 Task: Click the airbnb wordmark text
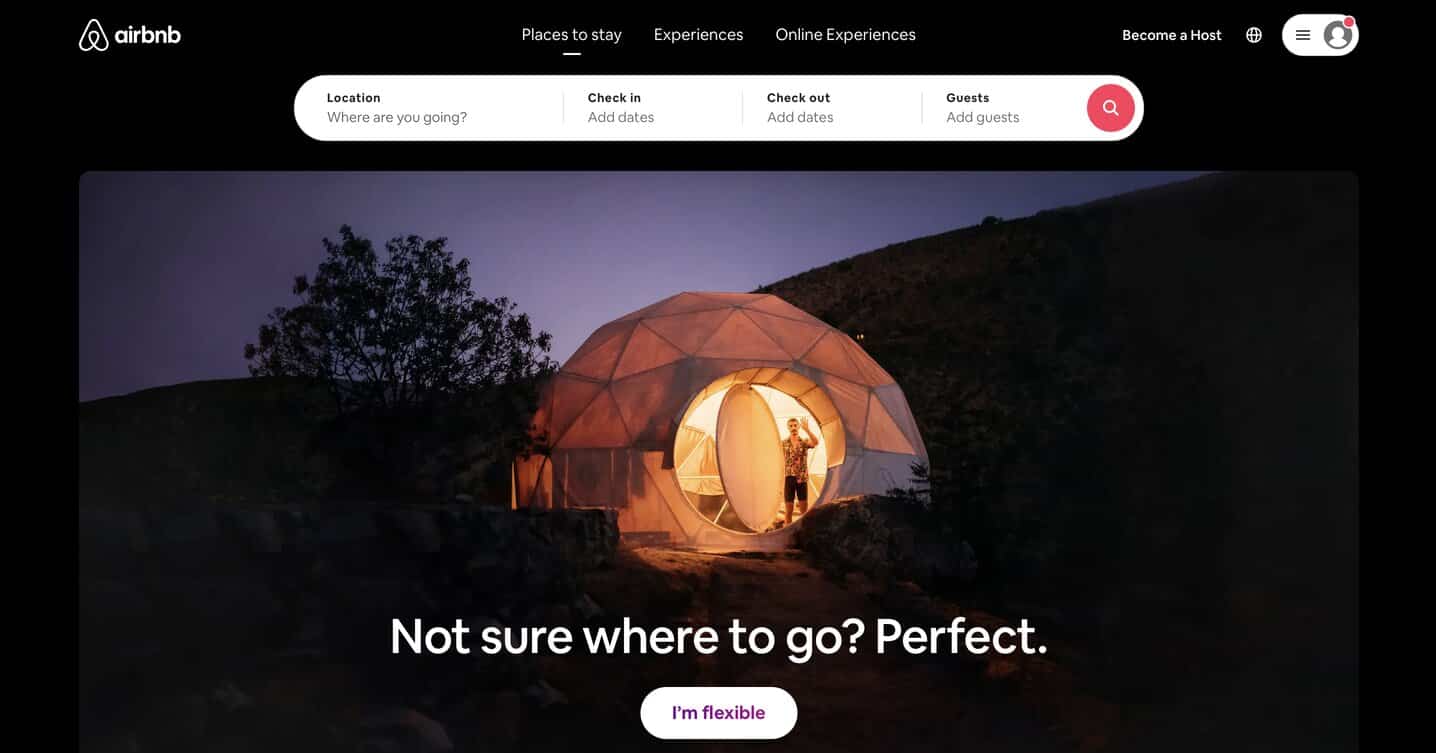pyautogui.click(x=148, y=35)
